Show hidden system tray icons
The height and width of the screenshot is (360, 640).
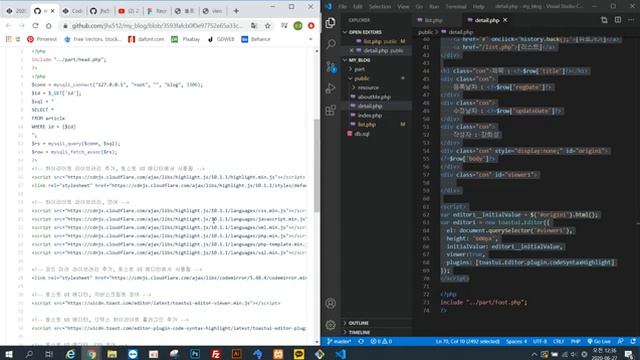point(534,354)
